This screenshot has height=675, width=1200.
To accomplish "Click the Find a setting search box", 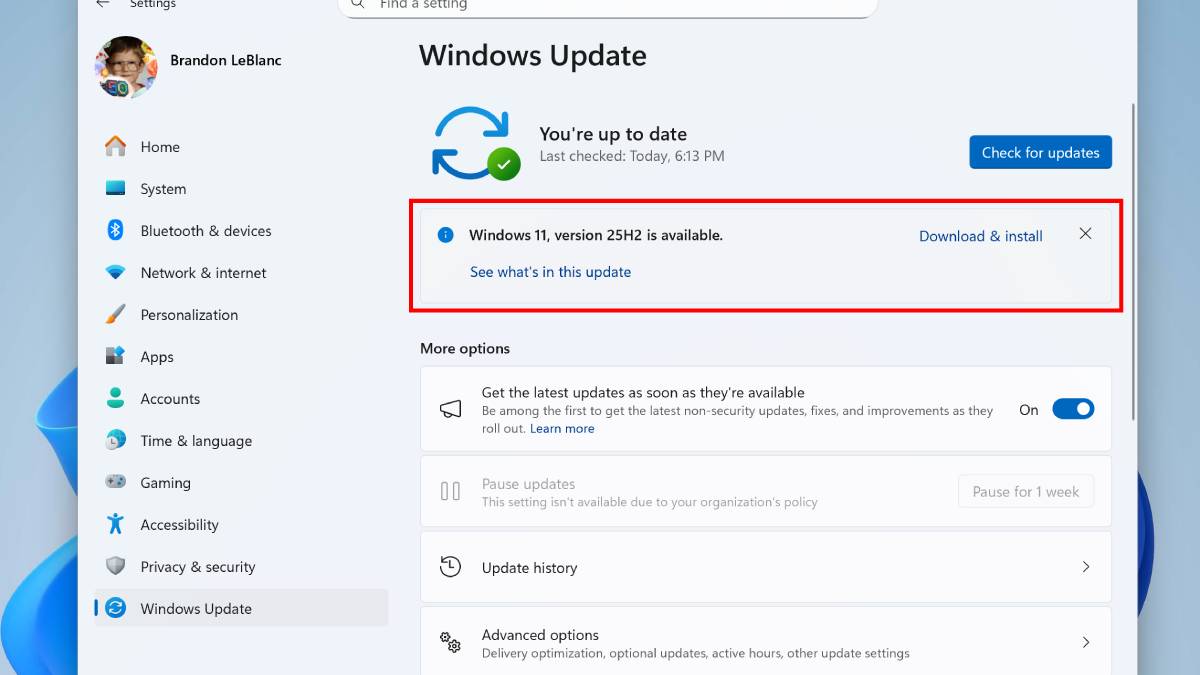I will [608, 6].
